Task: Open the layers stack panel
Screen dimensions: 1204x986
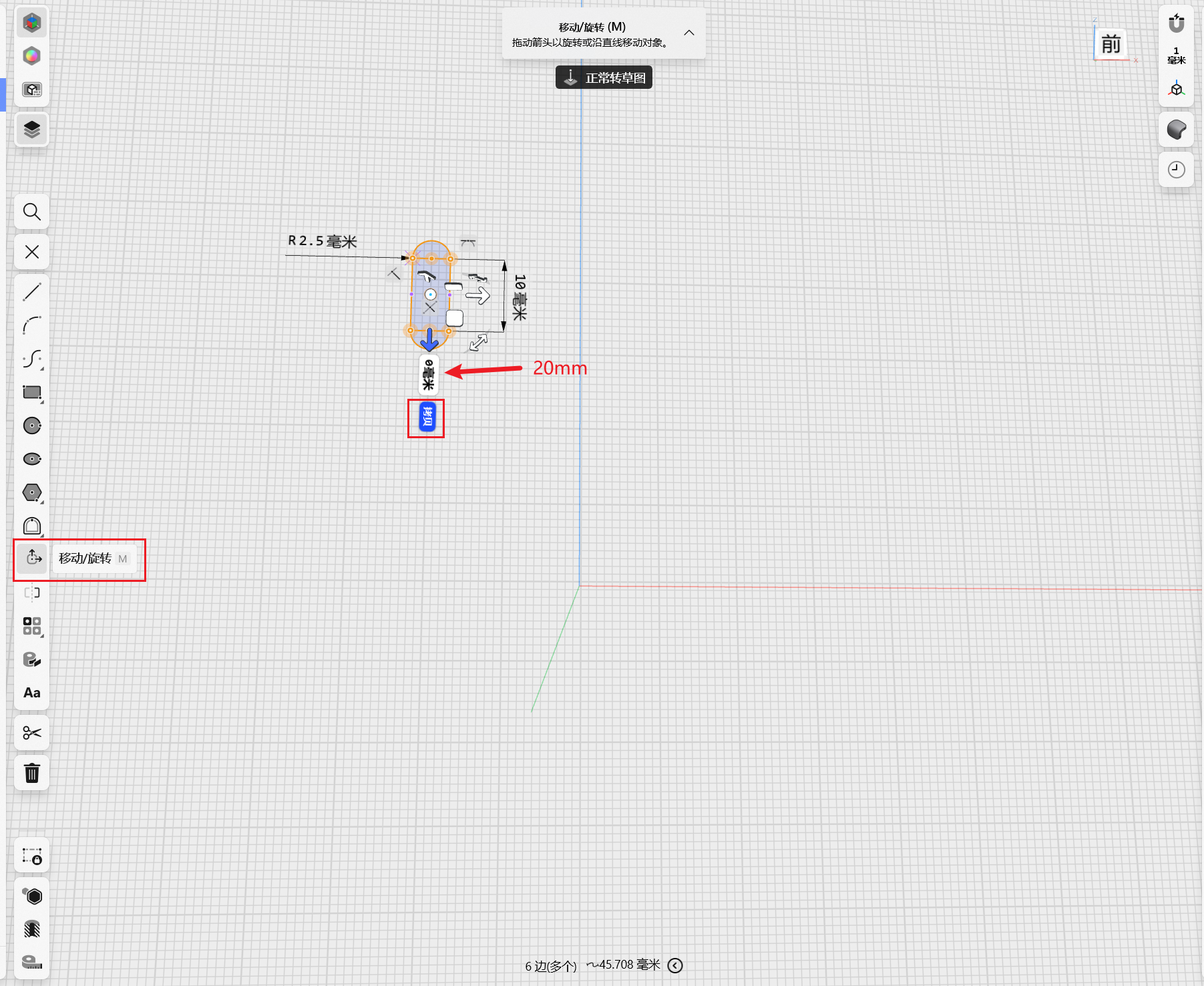Action: tap(31, 129)
